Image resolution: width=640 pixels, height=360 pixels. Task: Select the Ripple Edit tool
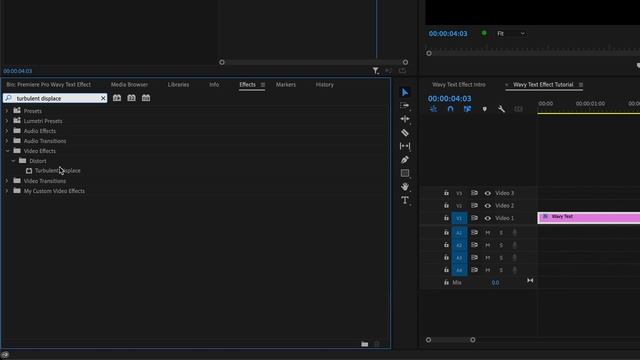point(404,119)
